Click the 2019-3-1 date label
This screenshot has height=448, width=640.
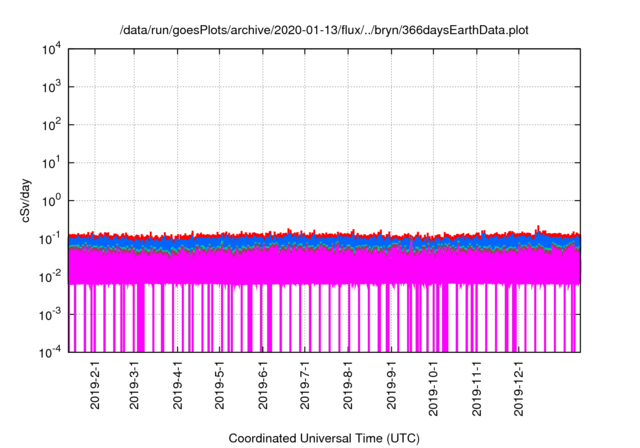134,385
